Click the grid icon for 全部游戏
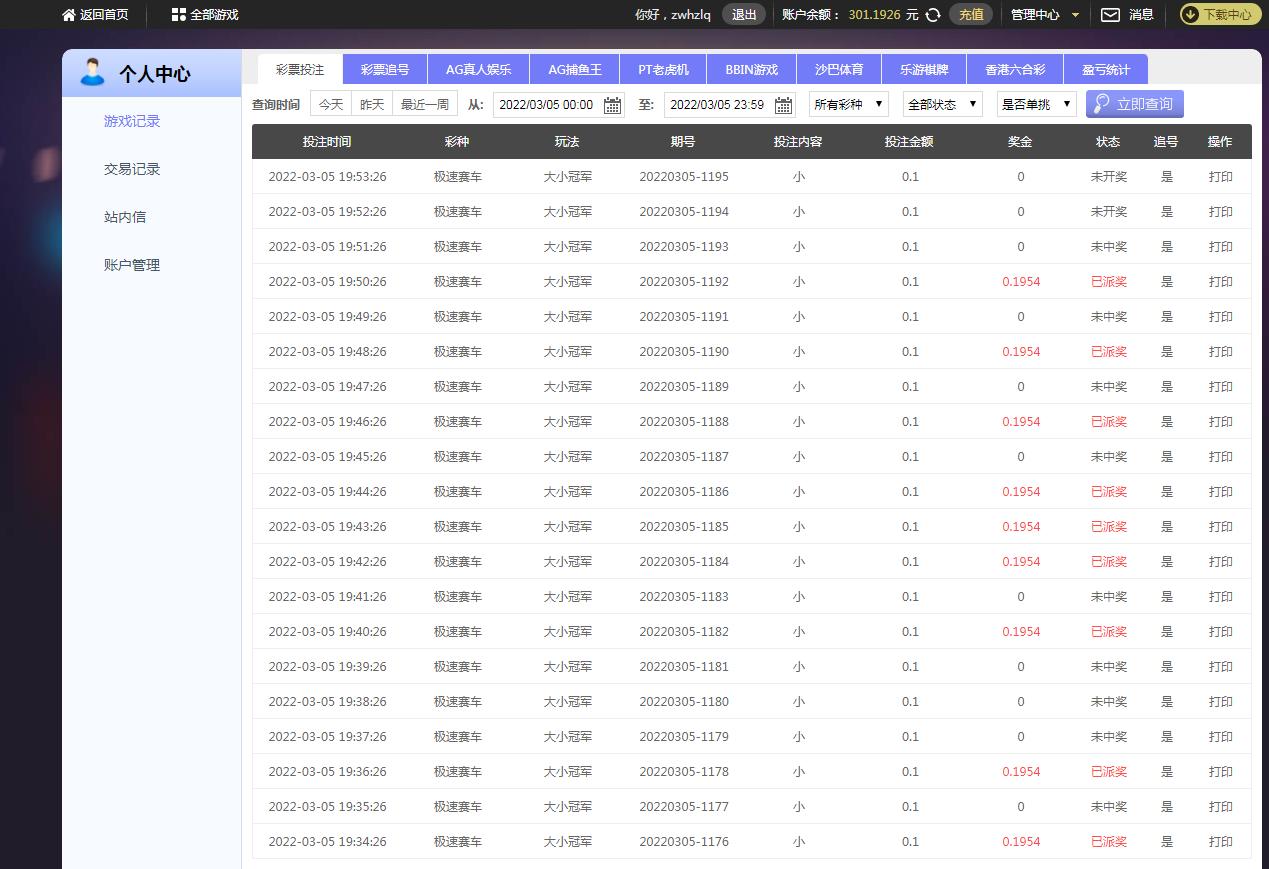Screen dimensions: 1269x869 [x=178, y=15]
